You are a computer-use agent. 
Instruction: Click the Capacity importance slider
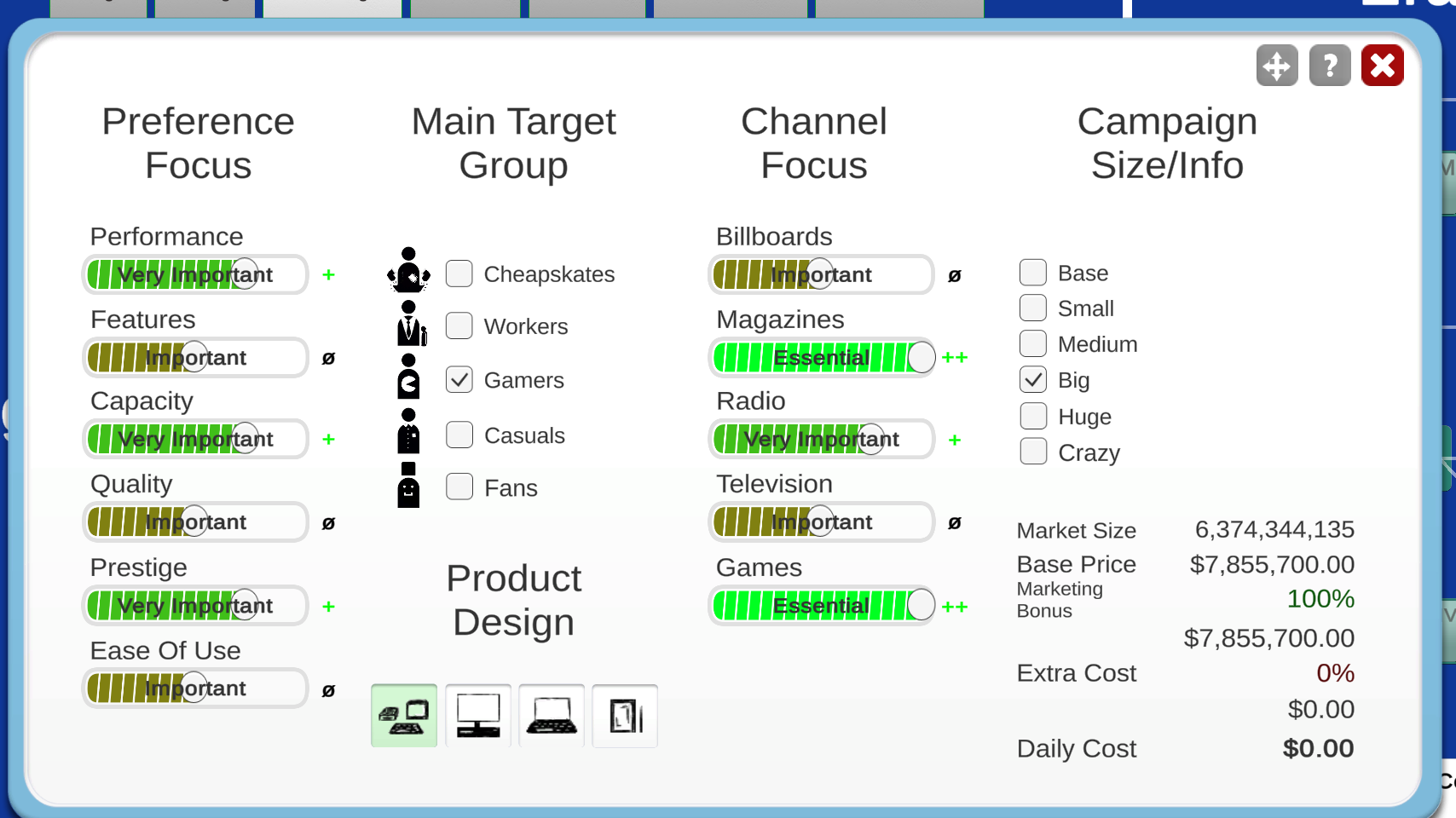pos(195,439)
